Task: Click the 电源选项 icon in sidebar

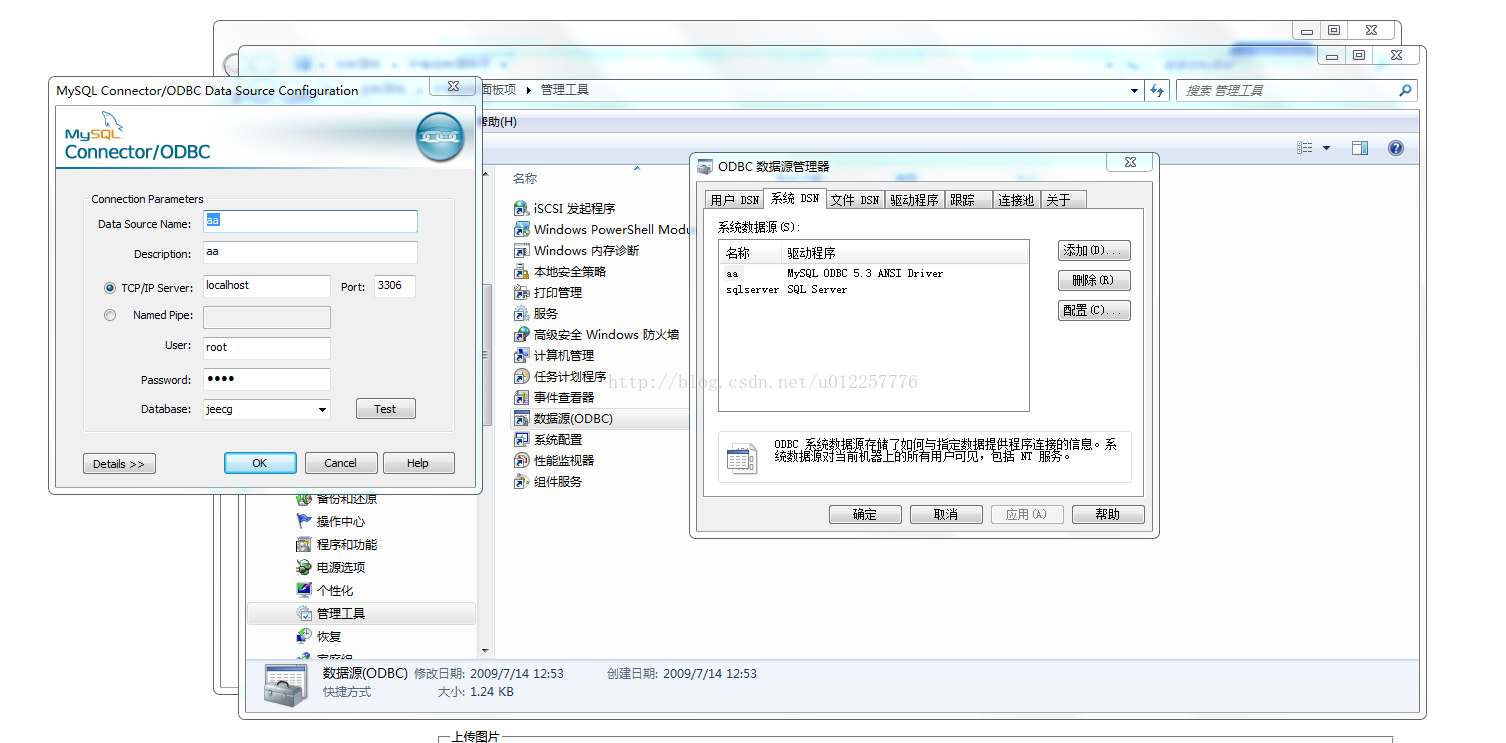Action: click(304, 567)
